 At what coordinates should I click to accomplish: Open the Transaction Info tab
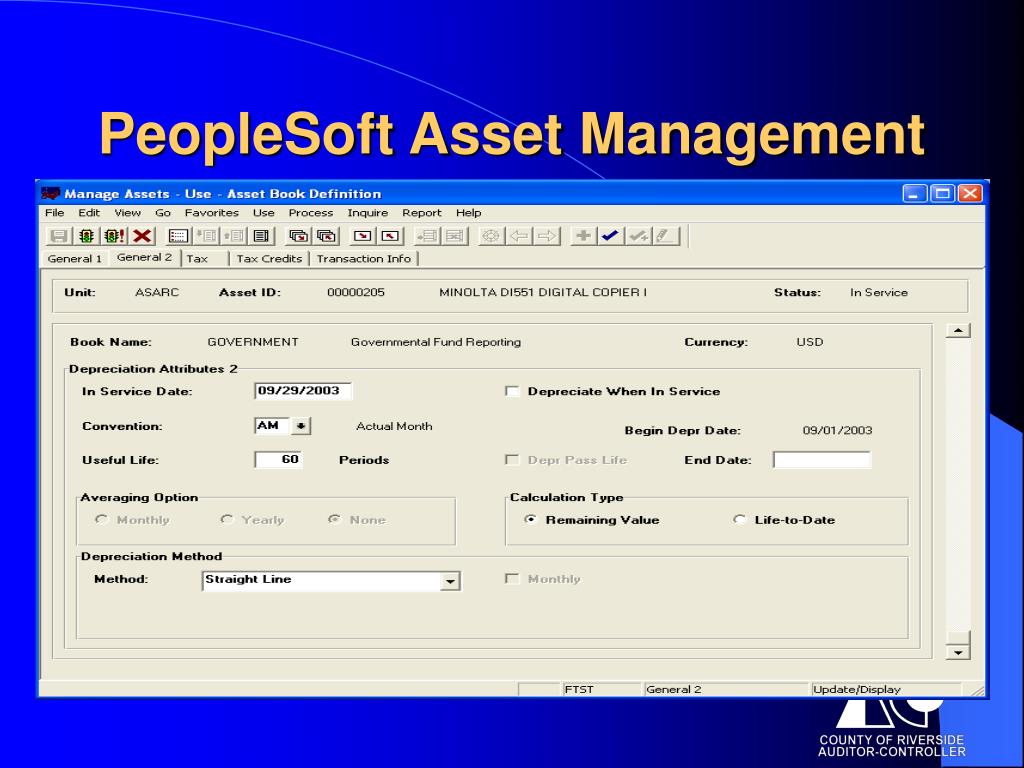tap(364, 259)
